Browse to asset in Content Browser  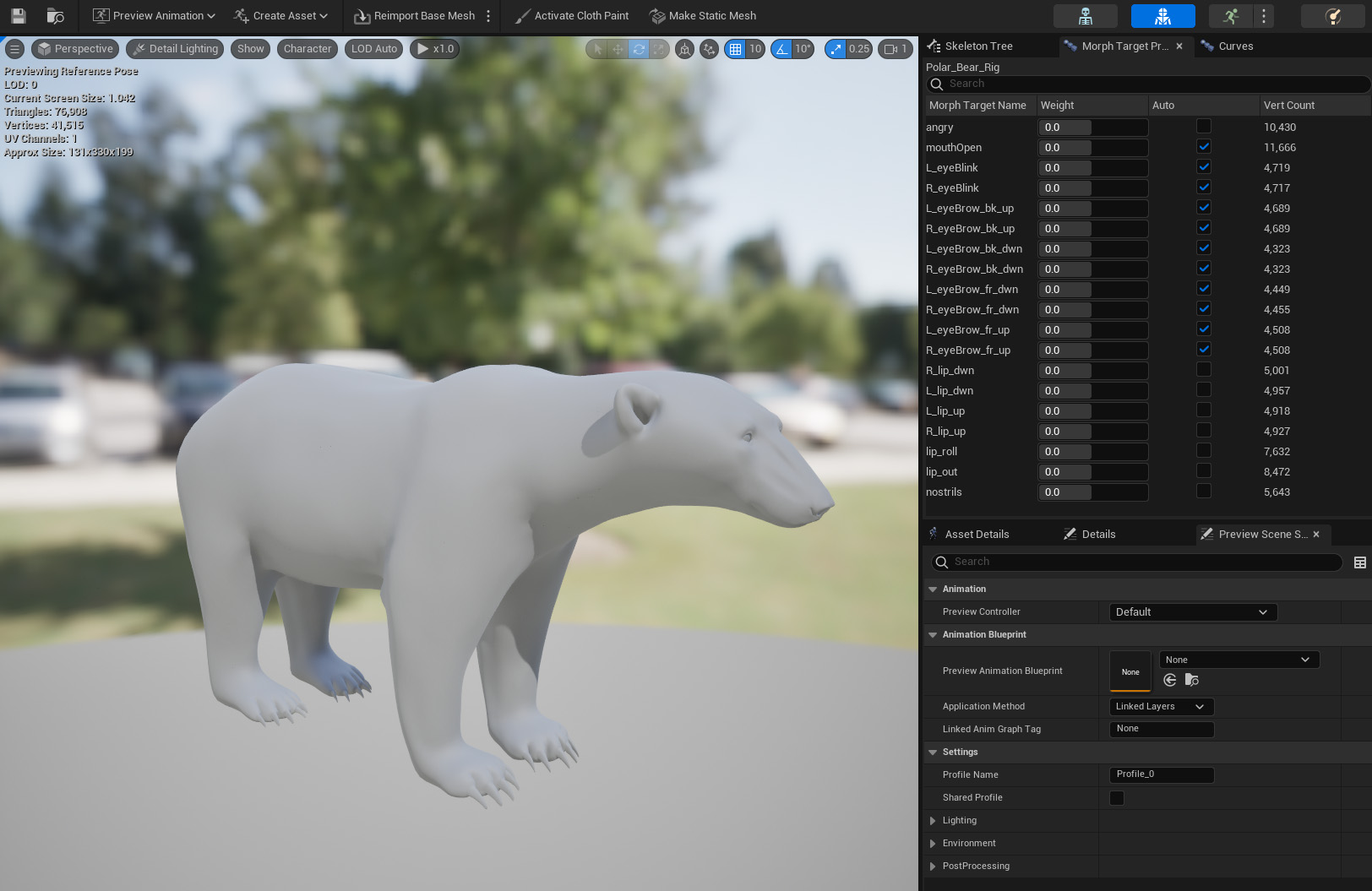pyautogui.click(x=55, y=16)
